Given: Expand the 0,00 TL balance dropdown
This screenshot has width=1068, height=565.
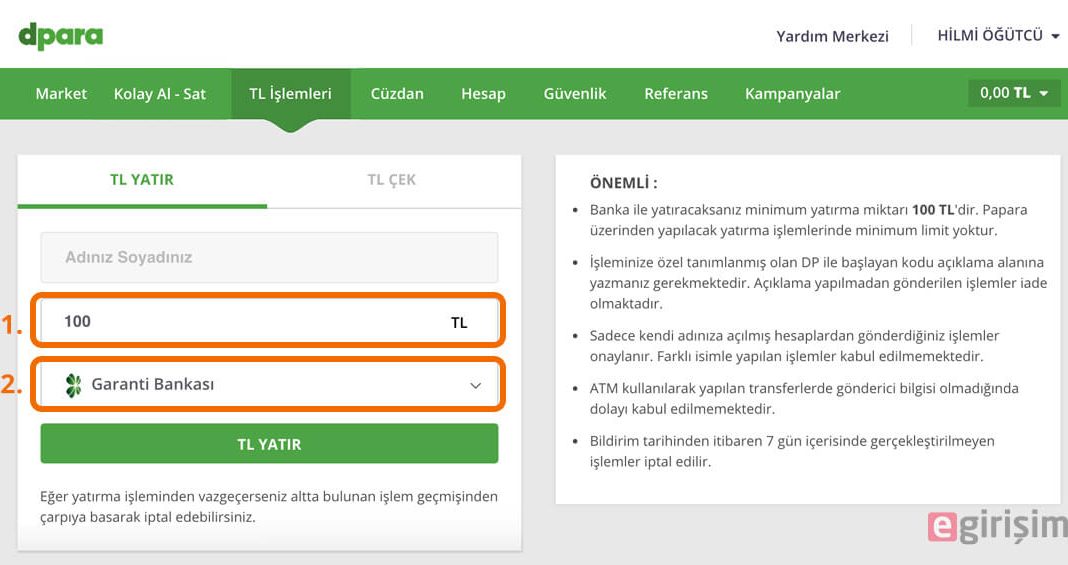Looking at the screenshot, I should click(x=1014, y=93).
